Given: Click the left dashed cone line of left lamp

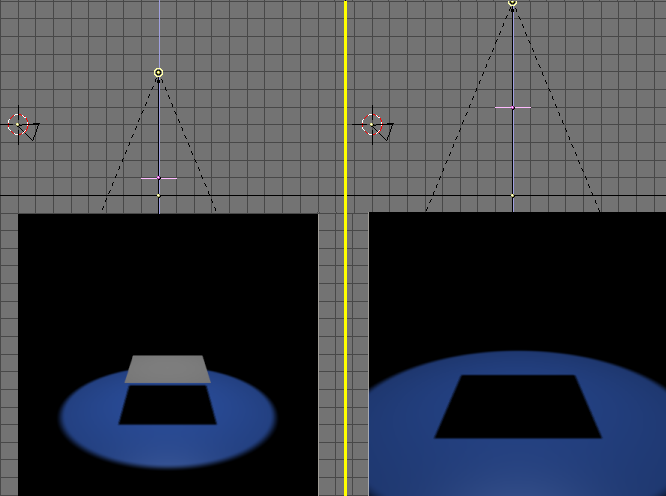Looking at the screenshot, I should (130, 145).
